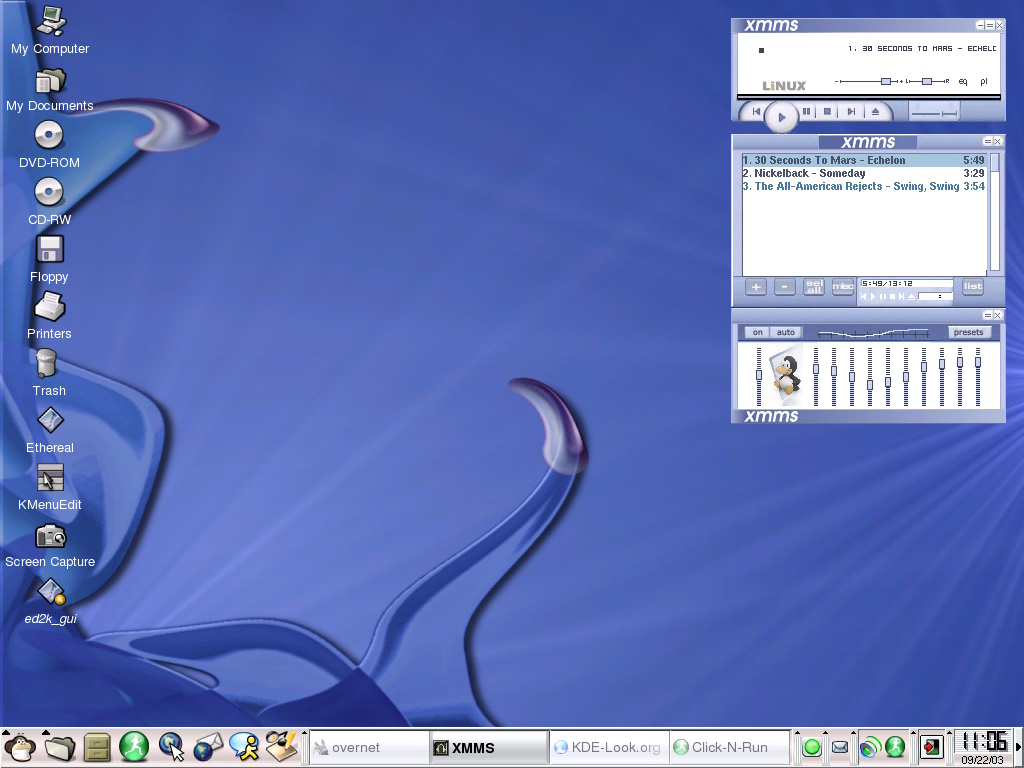Click the green circle system tray icon
The image size is (1024, 768).
(812, 747)
